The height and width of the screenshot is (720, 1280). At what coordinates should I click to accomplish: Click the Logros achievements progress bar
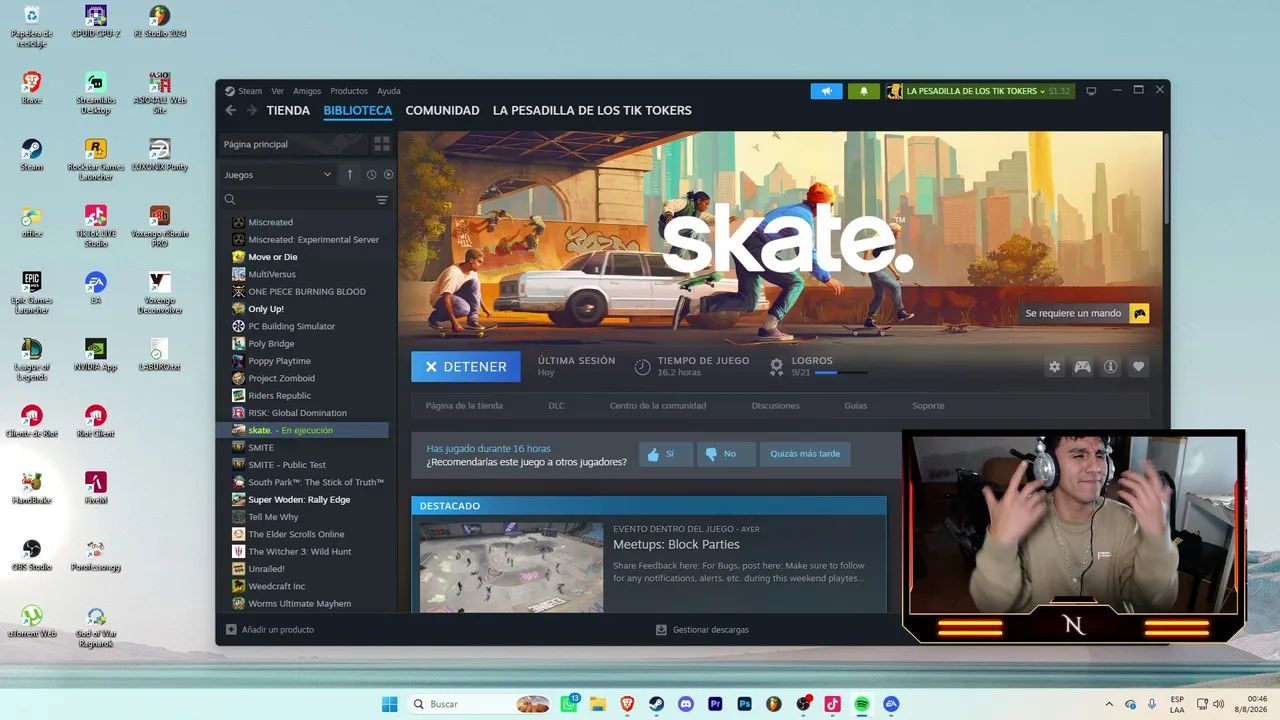841,373
